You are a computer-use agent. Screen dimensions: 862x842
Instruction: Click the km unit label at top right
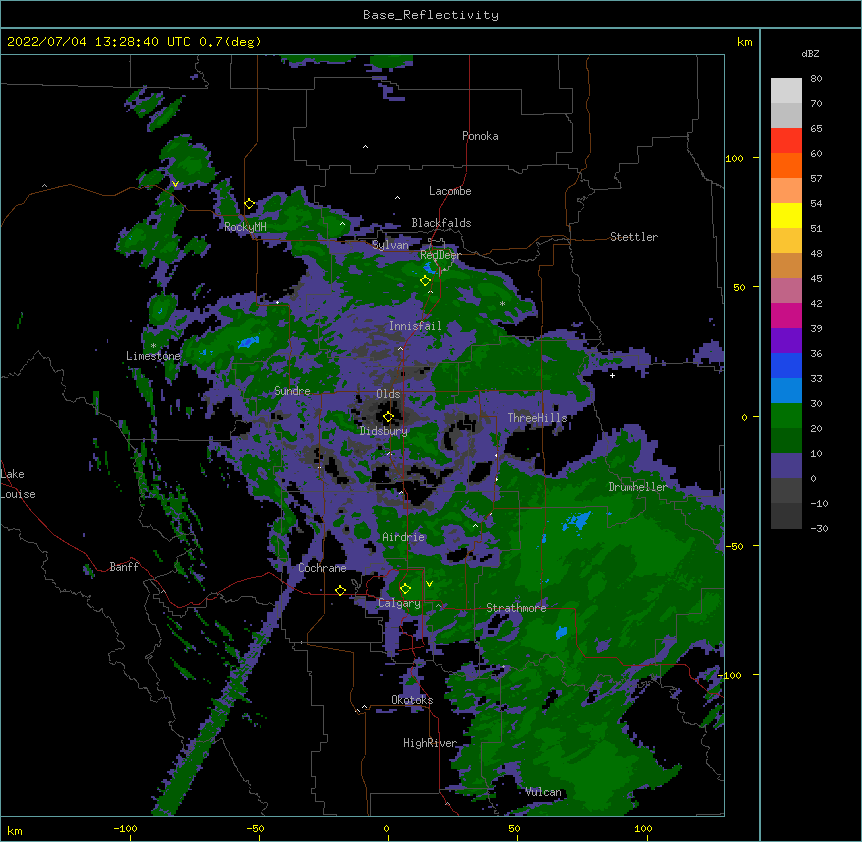[x=744, y=42]
